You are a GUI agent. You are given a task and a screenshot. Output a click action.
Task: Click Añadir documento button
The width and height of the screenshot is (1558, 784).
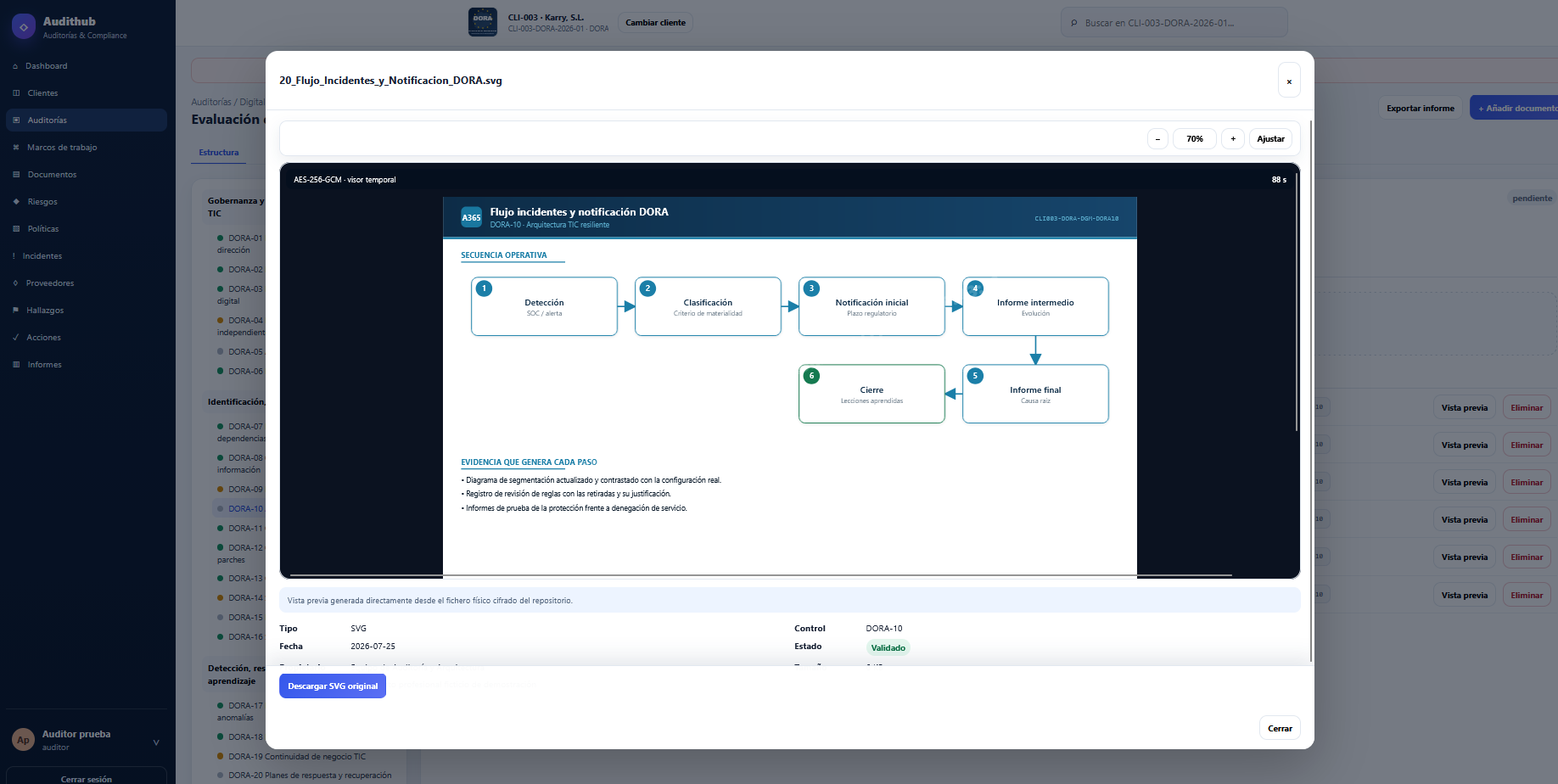tap(1515, 108)
